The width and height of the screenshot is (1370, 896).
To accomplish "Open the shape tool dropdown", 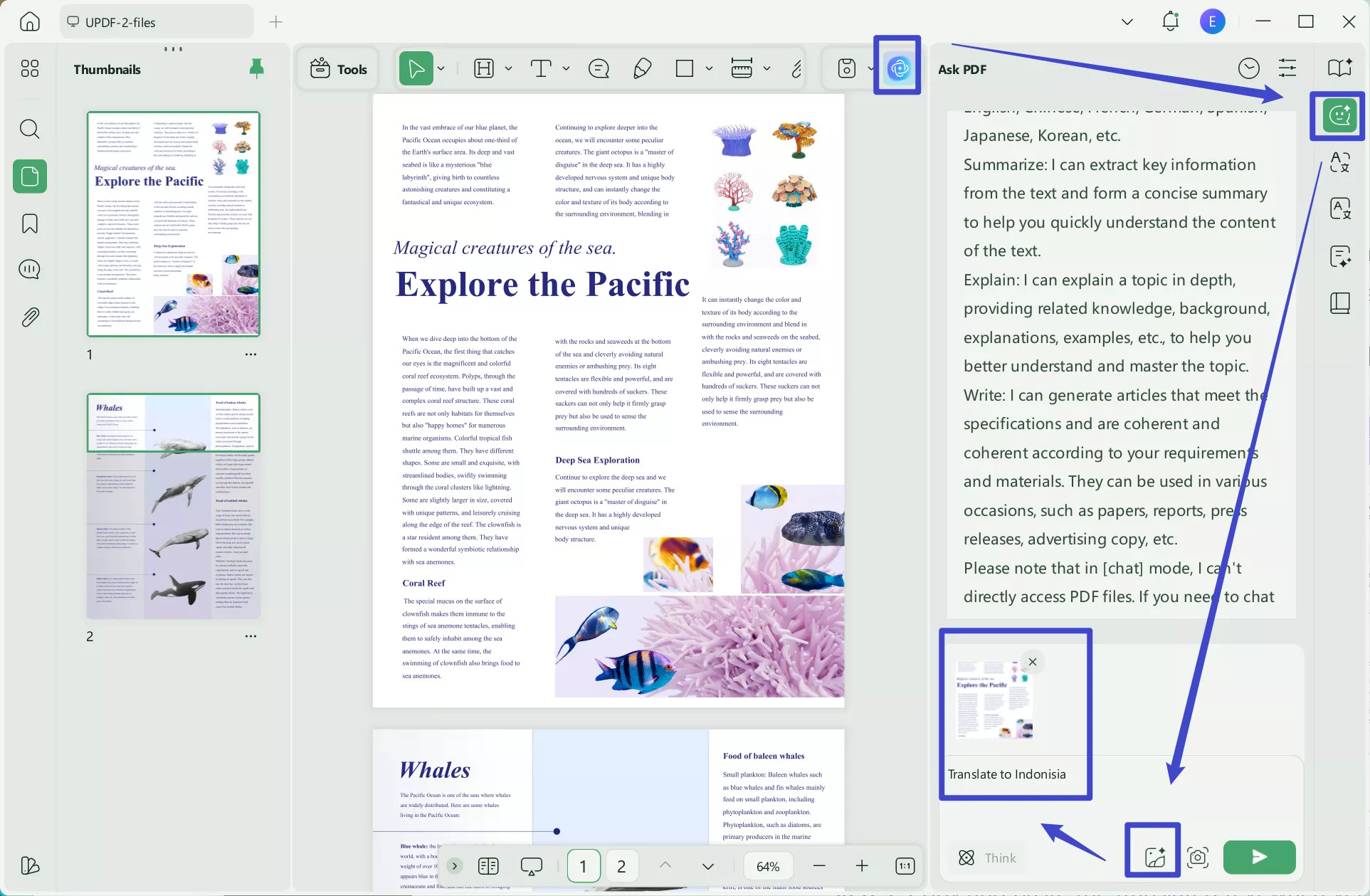I will (709, 68).
